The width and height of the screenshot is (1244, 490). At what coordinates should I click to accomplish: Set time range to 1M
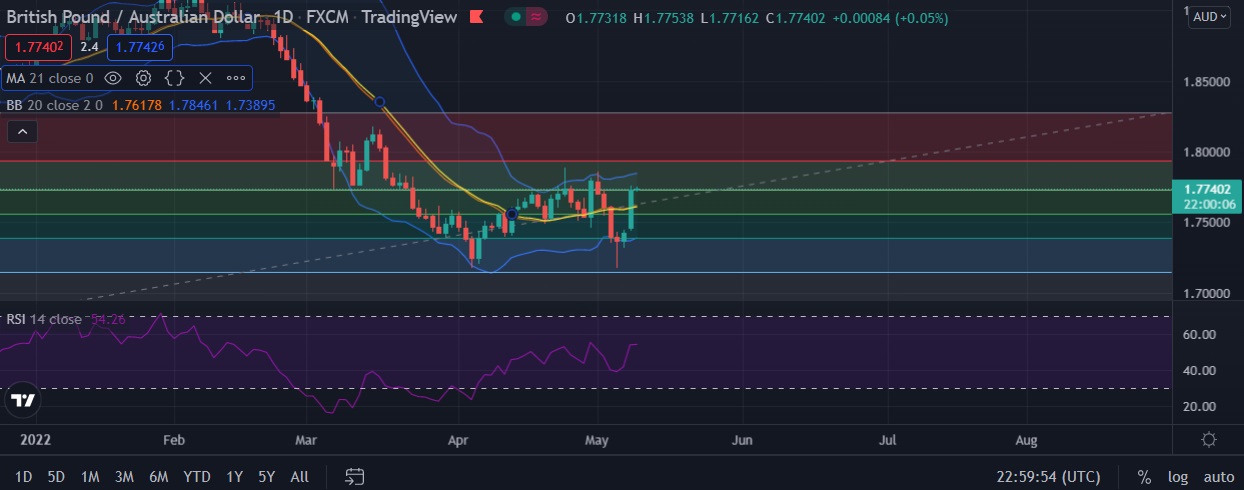pos(90,477)
